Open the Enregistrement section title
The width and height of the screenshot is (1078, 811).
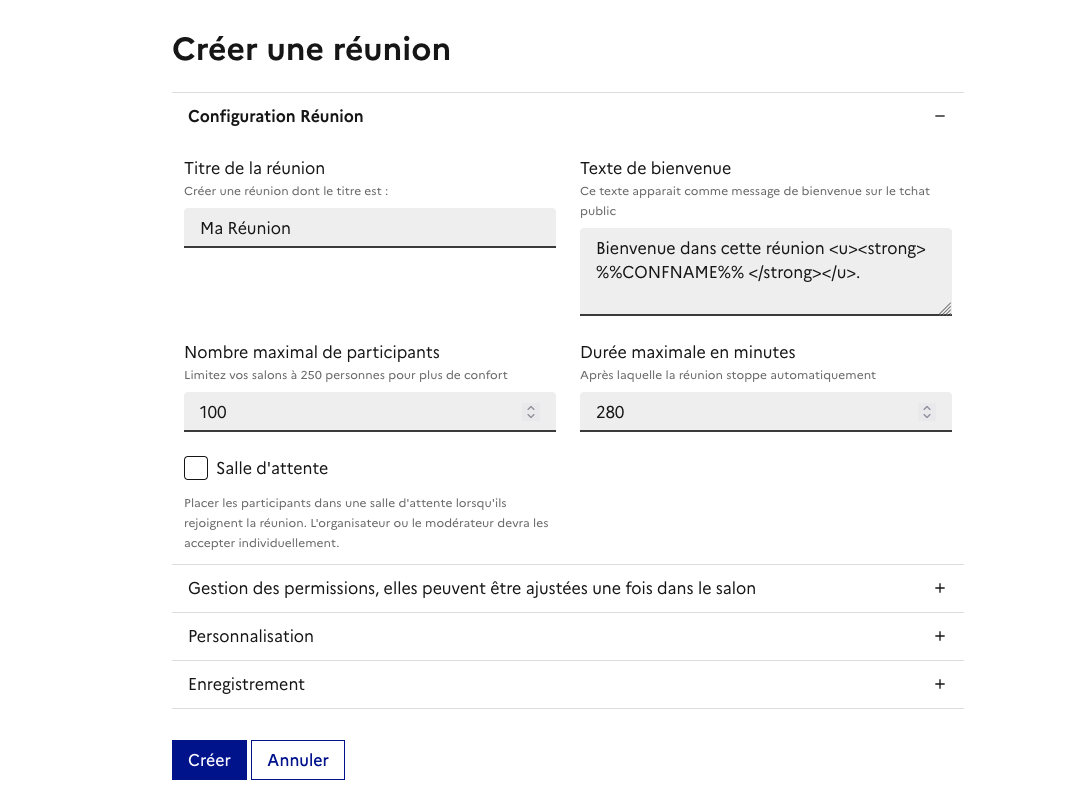pyautogui.click(x=246, y=684)
